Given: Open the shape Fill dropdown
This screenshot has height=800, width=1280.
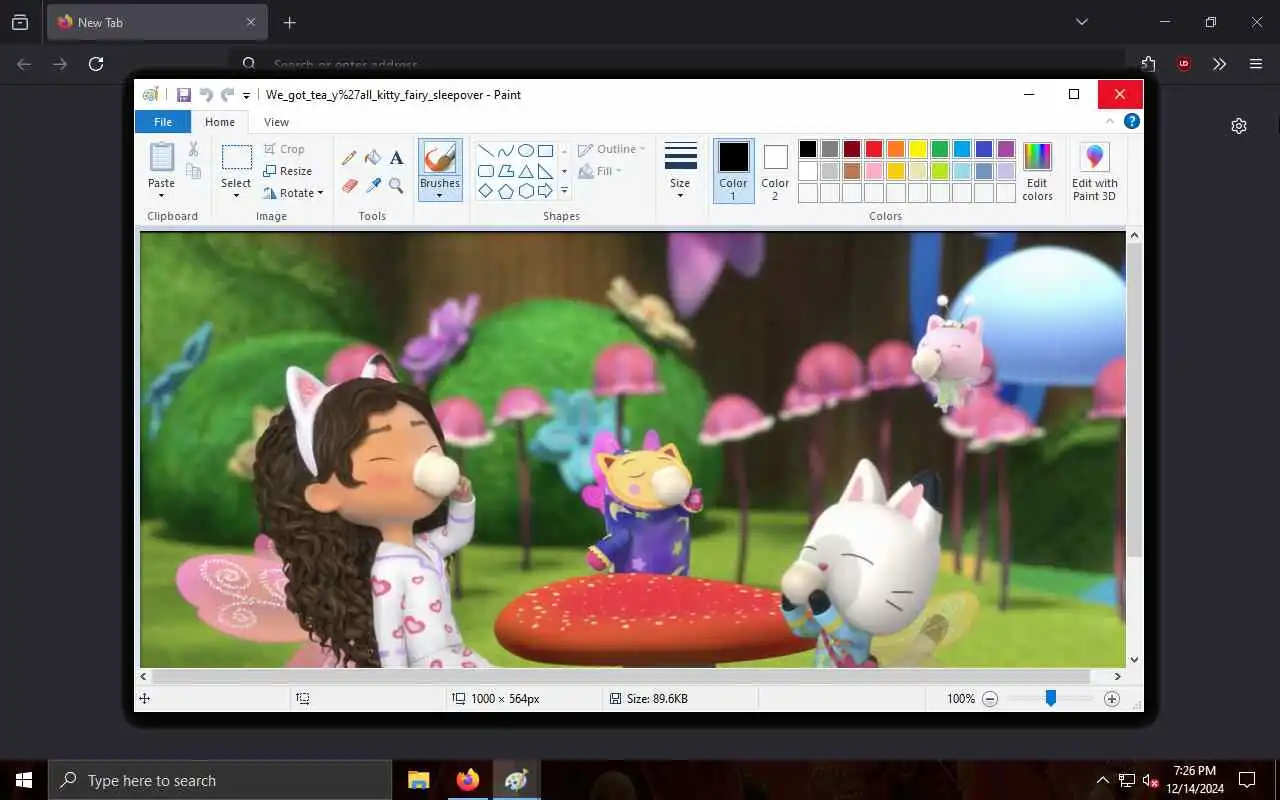Looking at the screenshot, I should 600,171.
